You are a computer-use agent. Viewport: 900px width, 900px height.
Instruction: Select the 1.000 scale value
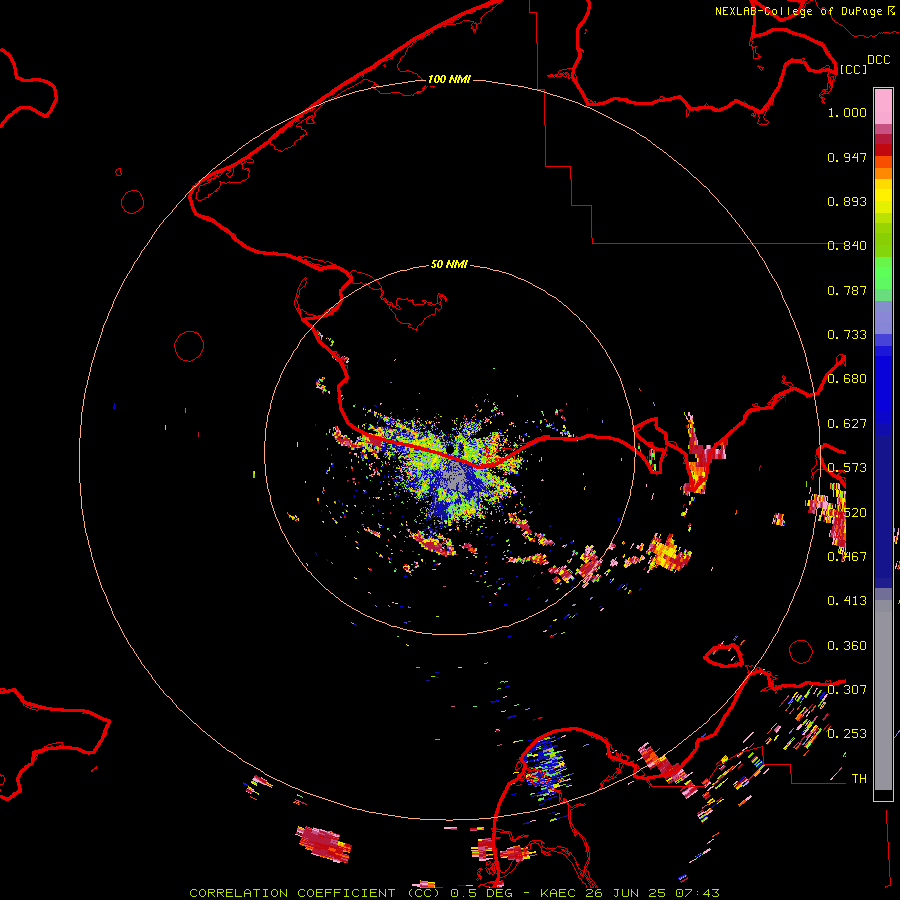(x=847, y=112)
